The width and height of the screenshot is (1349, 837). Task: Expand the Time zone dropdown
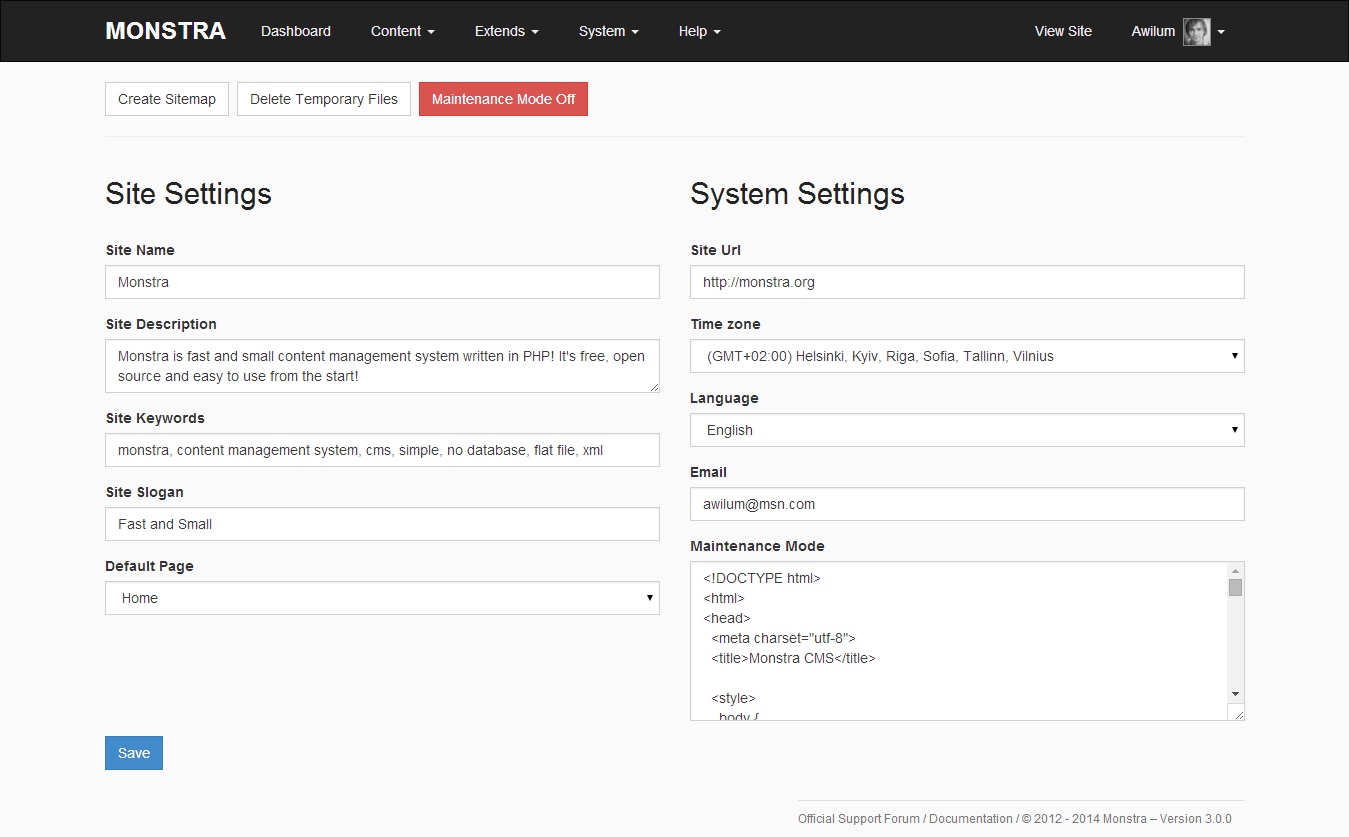coord(966,356)
